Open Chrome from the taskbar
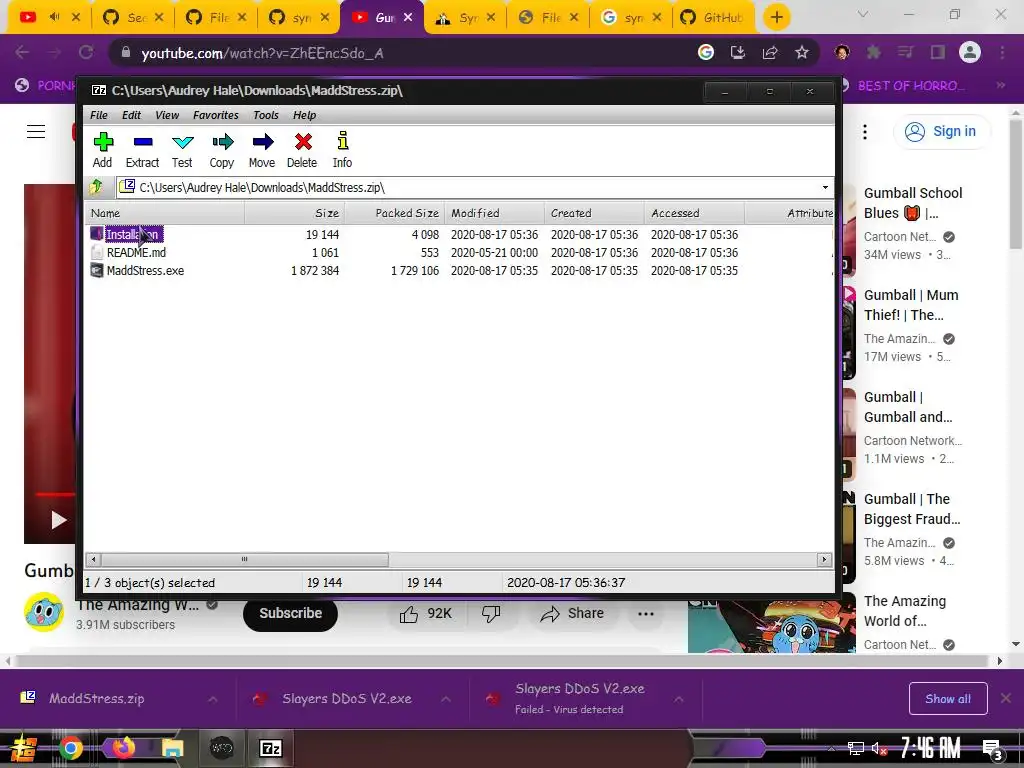1024x768 pixels. coord(71,748)
